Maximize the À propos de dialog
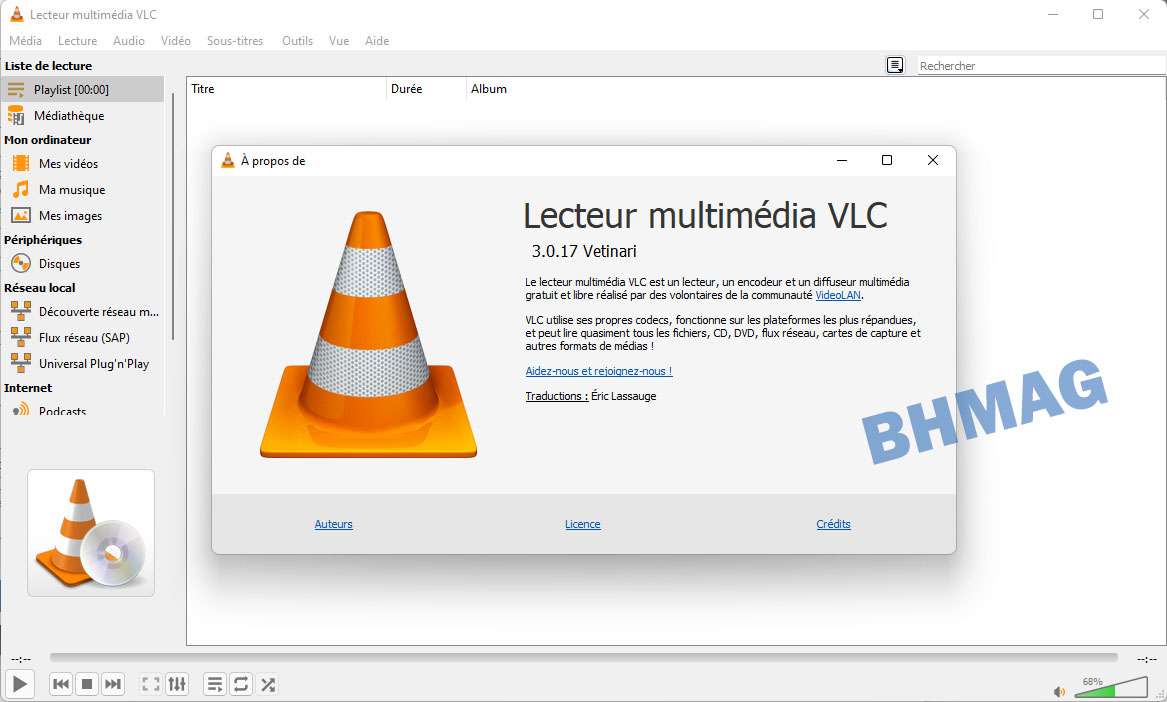 tap(886, 160)
